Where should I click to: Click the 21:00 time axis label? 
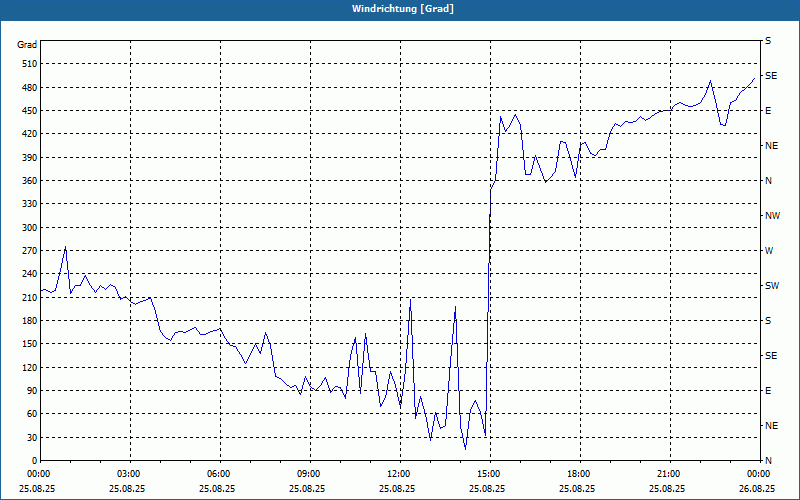667,474
